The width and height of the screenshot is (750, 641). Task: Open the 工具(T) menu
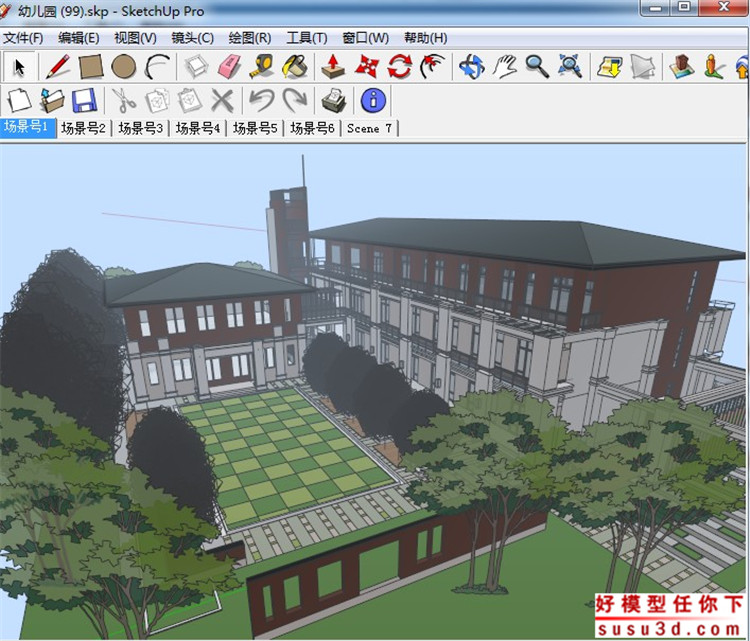[307, 38]
